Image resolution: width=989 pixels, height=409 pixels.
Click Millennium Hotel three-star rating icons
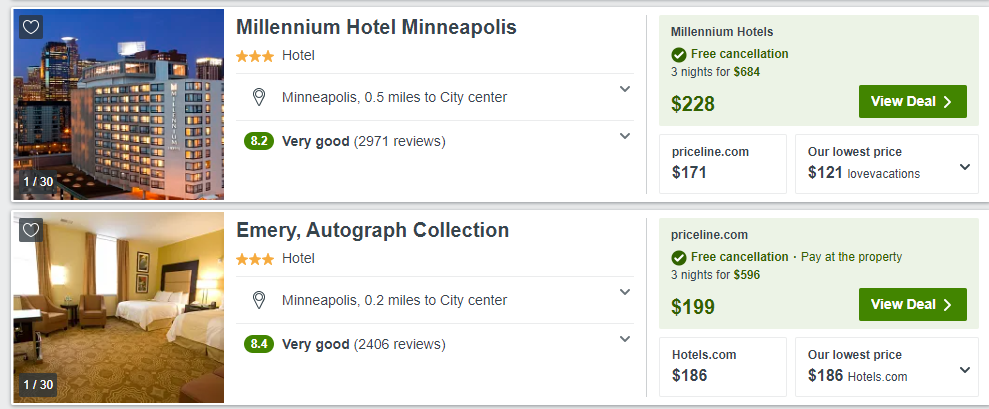pyautogui.click(x=255, y=56)
